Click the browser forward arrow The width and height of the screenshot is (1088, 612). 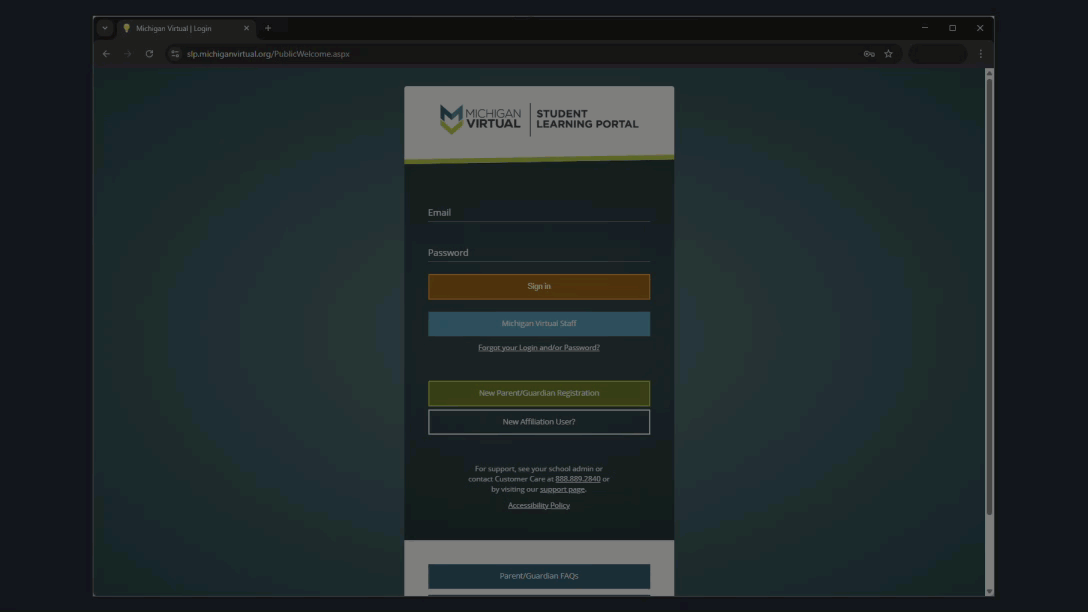(128, 53)
